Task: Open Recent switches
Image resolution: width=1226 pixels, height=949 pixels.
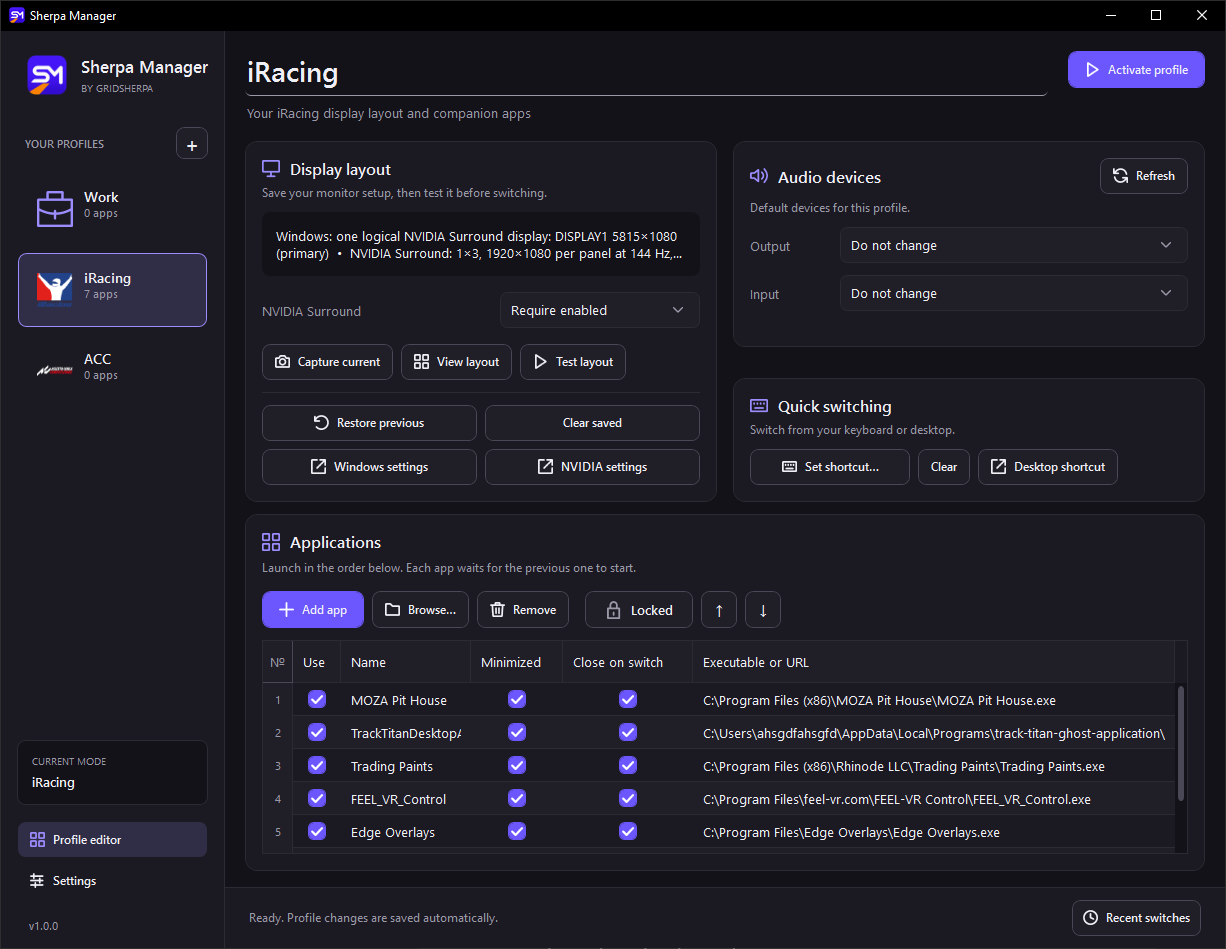Action: point(1136,918)
